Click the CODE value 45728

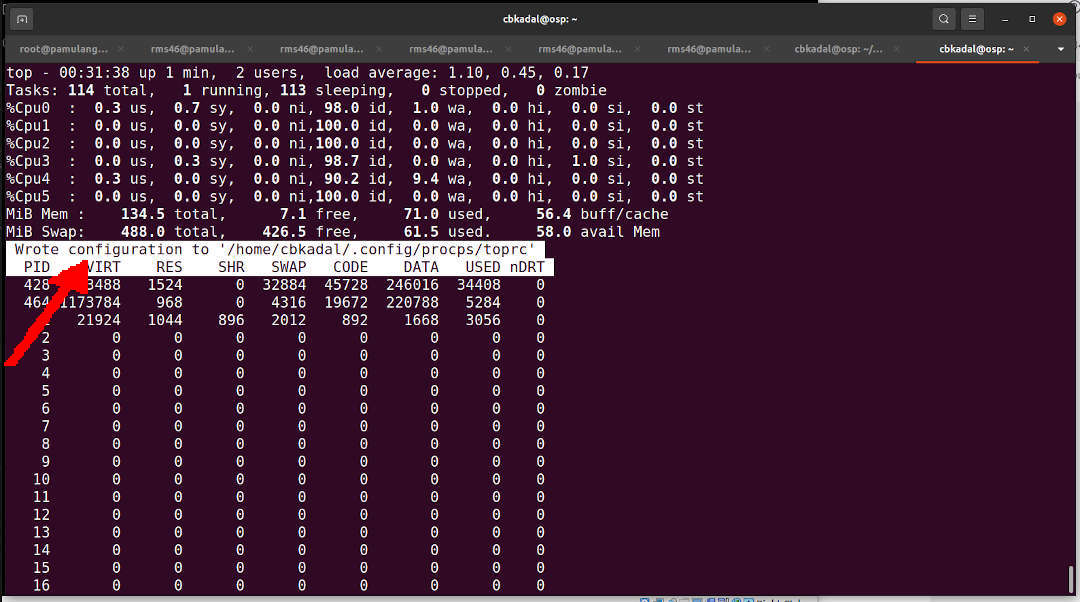point(346,285)
